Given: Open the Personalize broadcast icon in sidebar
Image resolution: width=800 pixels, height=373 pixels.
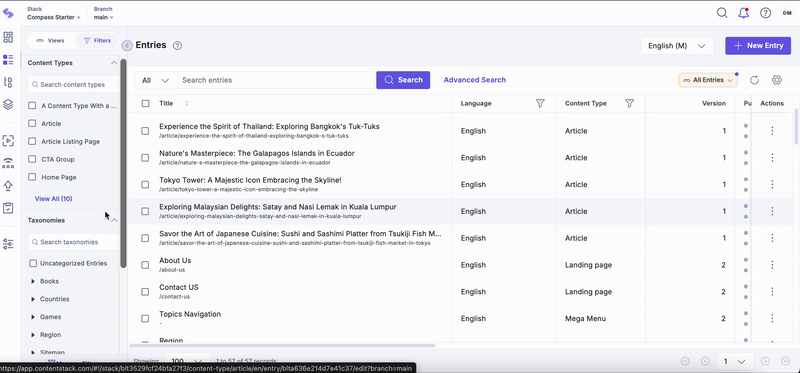Looking at the screenshot, I should pyautogui.click(x=8, y=163).
